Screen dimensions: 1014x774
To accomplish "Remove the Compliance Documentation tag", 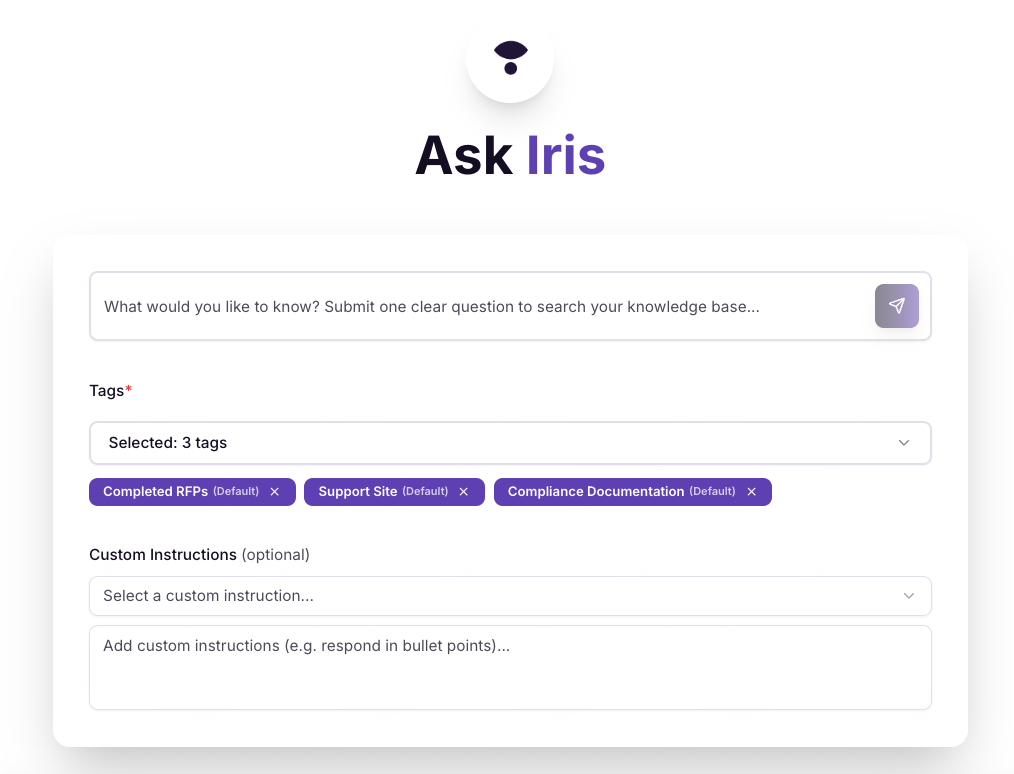I will (x=751, y=492).
